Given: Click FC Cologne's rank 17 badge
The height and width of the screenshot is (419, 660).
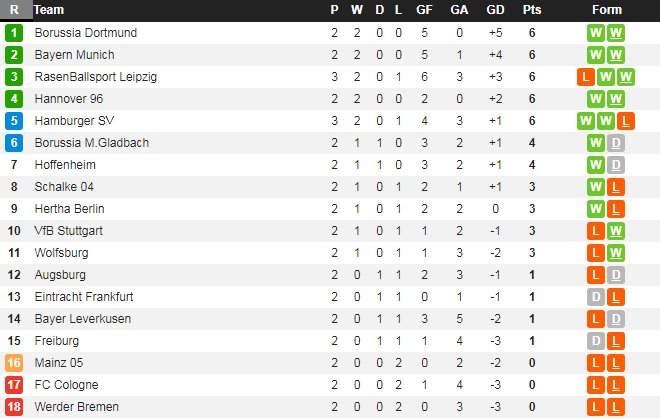Looking at the screenshot, I should [x=14, y=385].
